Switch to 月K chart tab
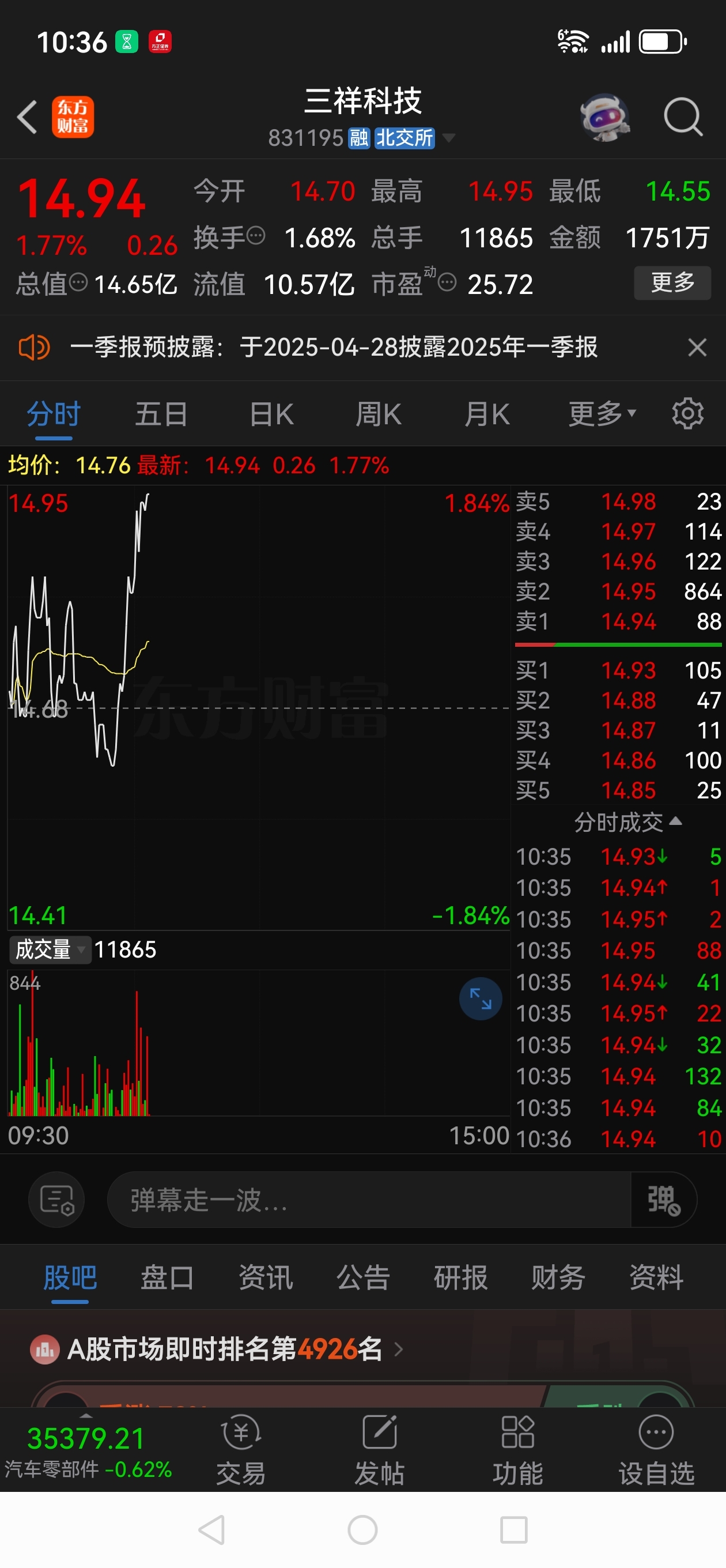The image size is (726, 1568). click(486, 415)
